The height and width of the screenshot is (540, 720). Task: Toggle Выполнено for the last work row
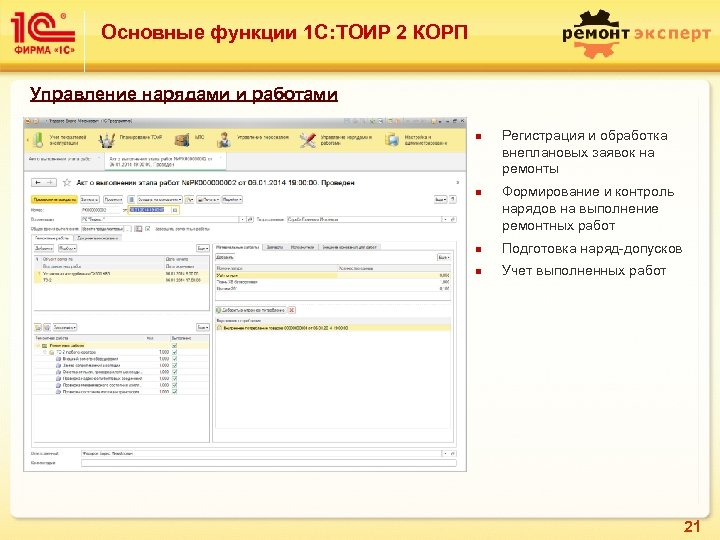(174, 392)
